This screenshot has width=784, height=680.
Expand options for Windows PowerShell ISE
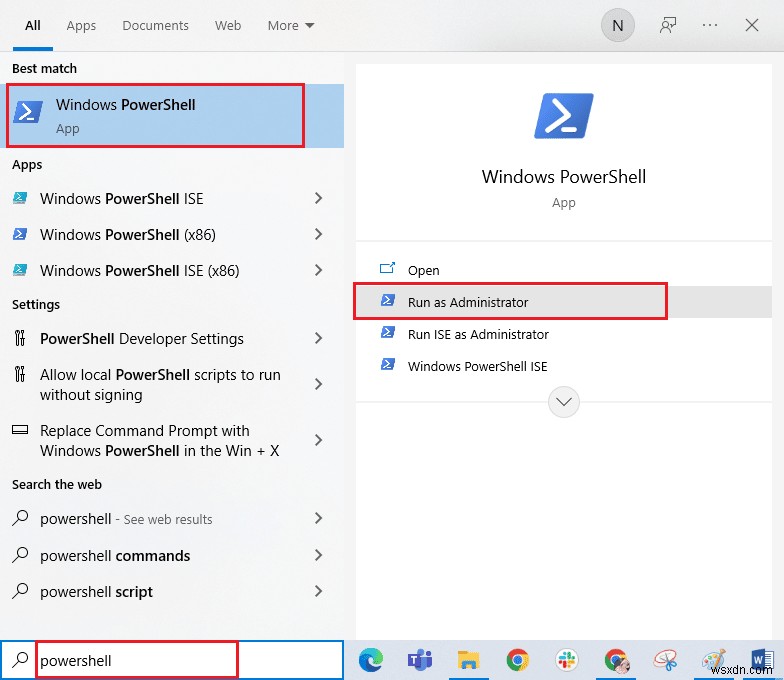coord(318,198)
